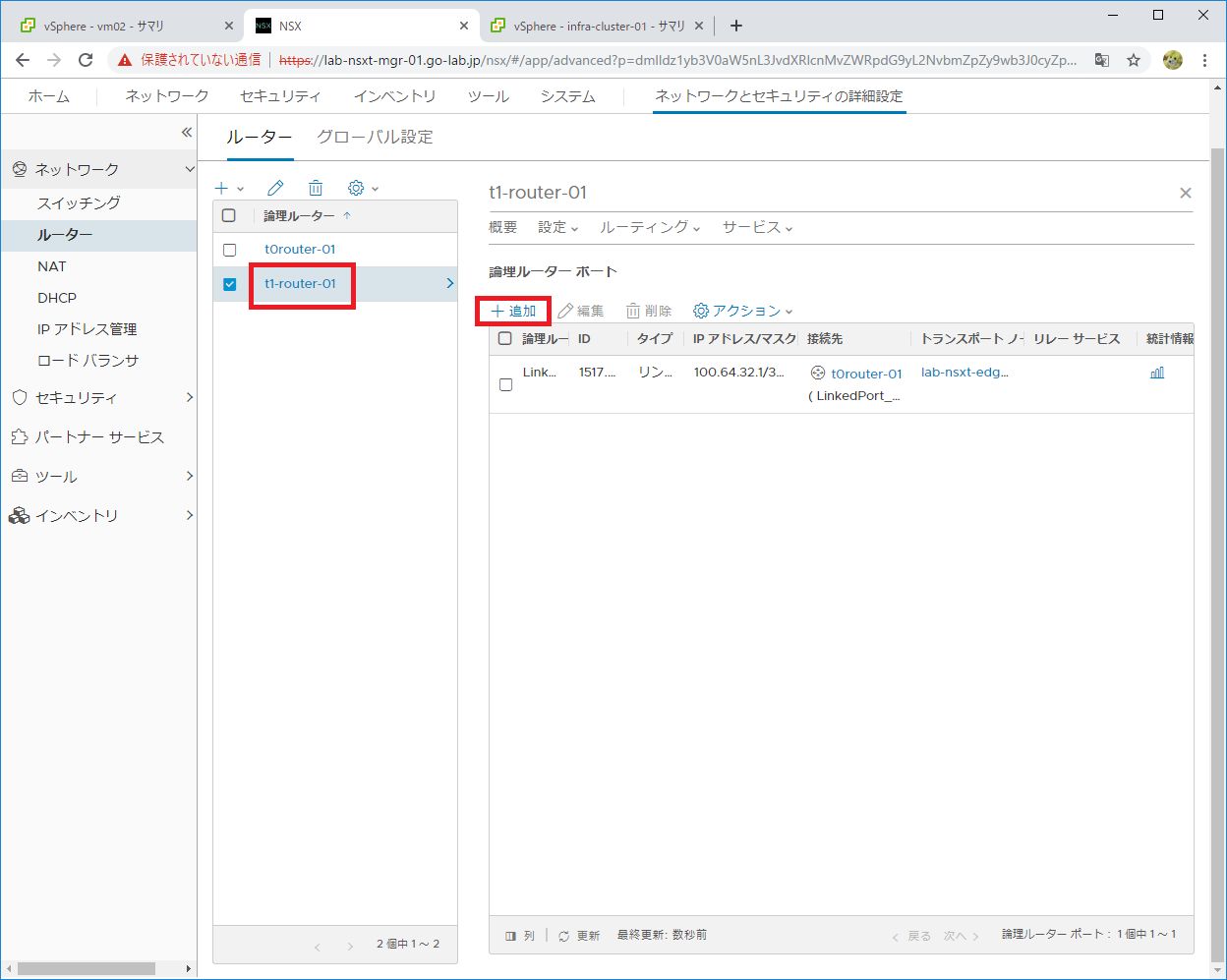Select IP アドレス管理 in the sidebar

[87, 329]
